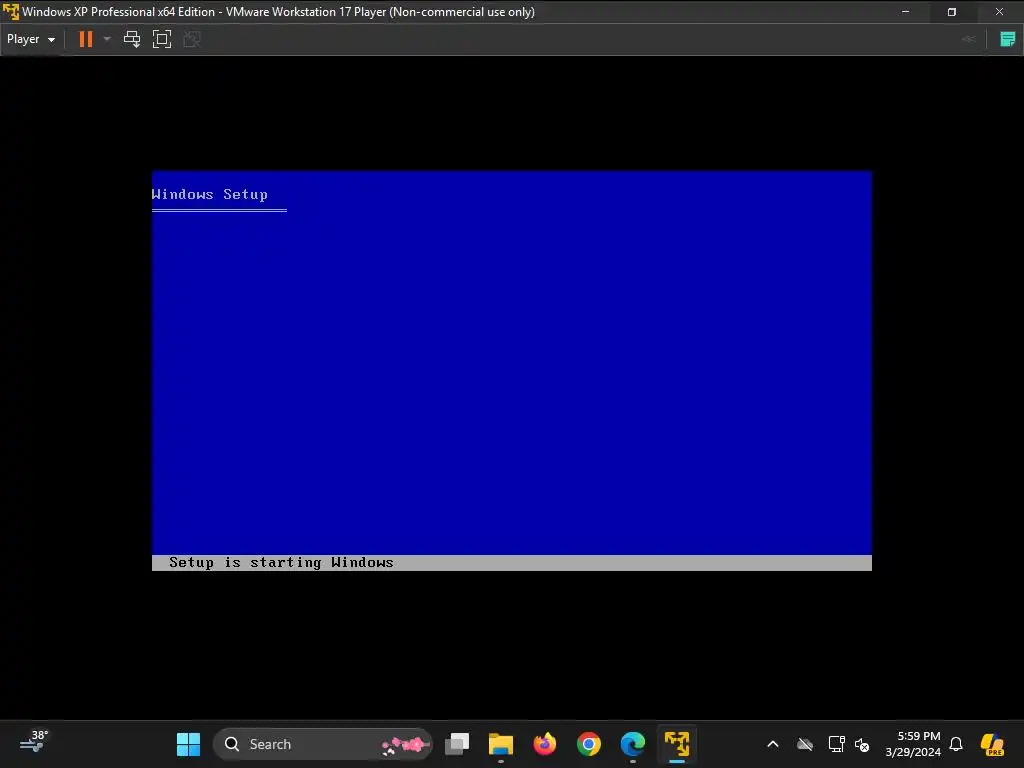Image resolution: width=1024 pixels, height=768 pixels.
Task: Click the 'Windows Setup' heading text
Action: 210,194
